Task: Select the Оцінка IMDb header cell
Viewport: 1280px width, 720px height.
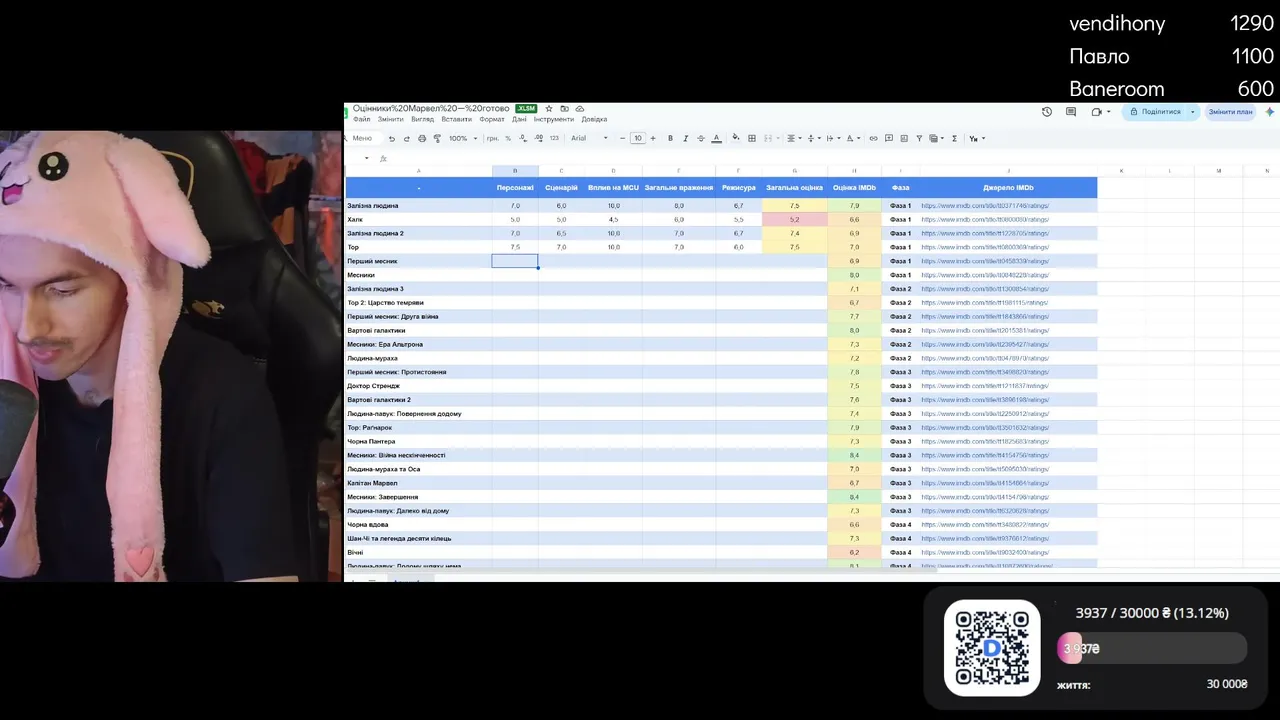Action: (x=854, y=187)
